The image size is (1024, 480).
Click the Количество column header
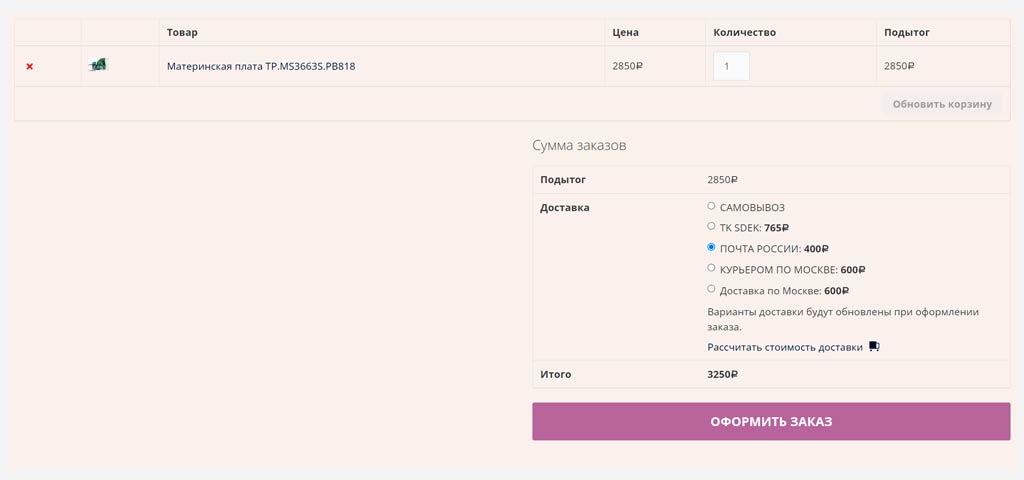click(744, 32)
